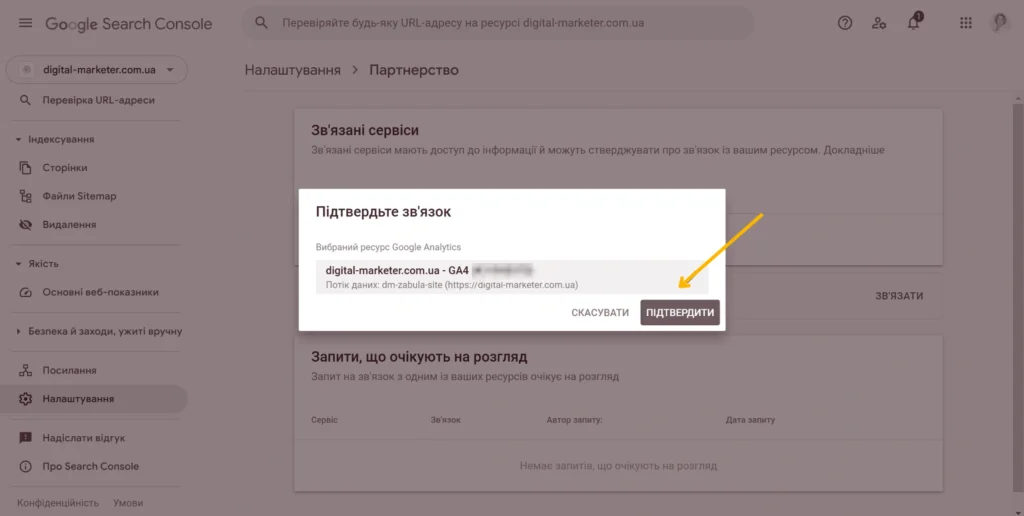Click the ЗВ'ЯЗАТИ button

click(899, 296)
